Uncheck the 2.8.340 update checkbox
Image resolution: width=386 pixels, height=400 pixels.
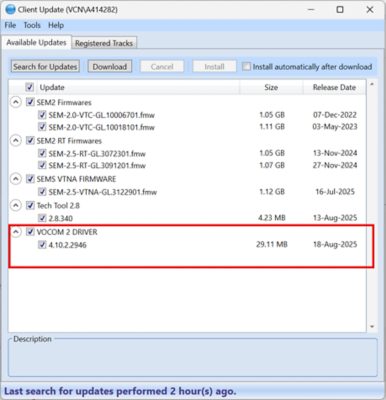pyautogui.click(x=42, y=218)
